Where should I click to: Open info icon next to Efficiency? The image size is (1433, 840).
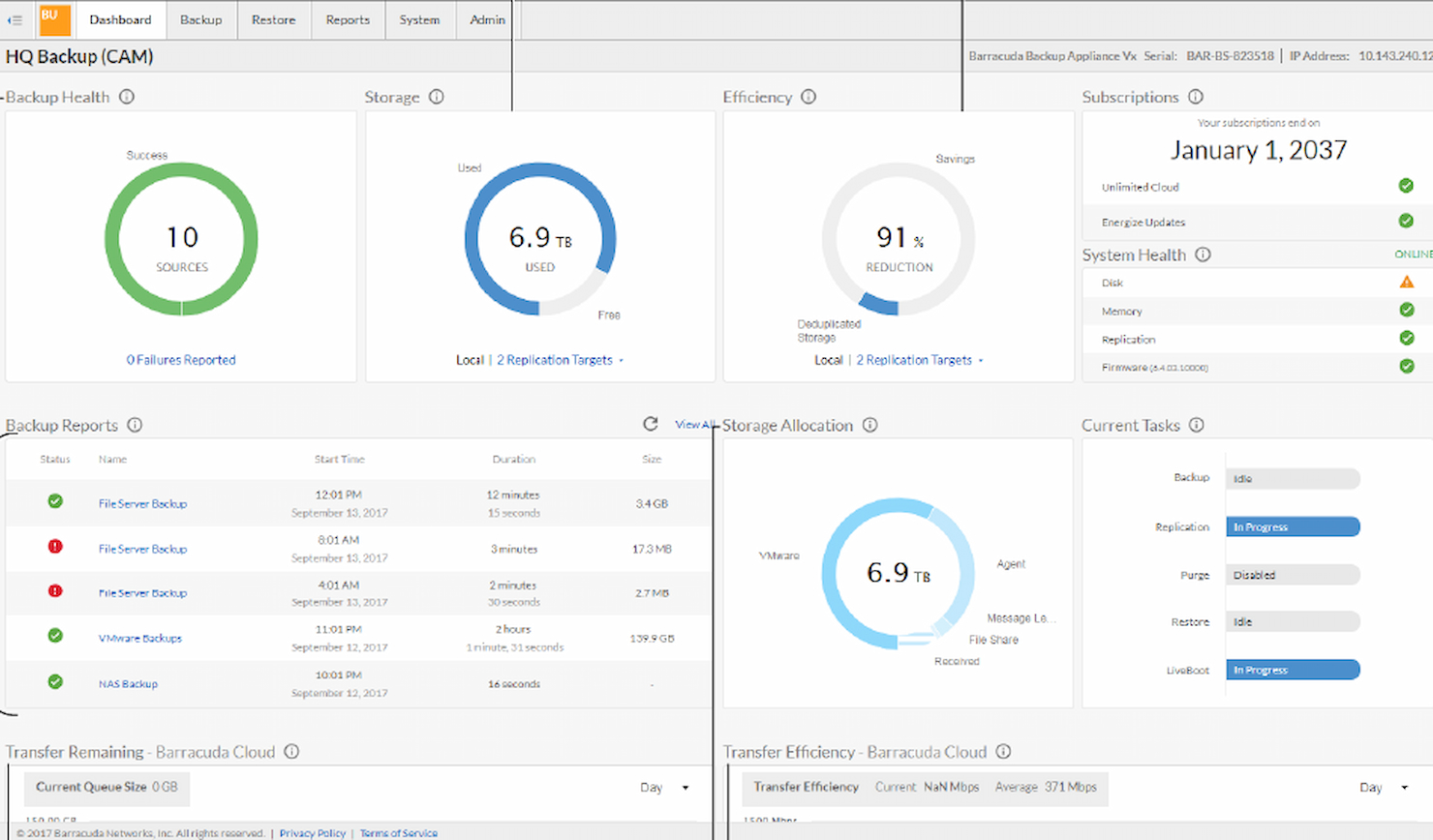click(x=808, y=97)
